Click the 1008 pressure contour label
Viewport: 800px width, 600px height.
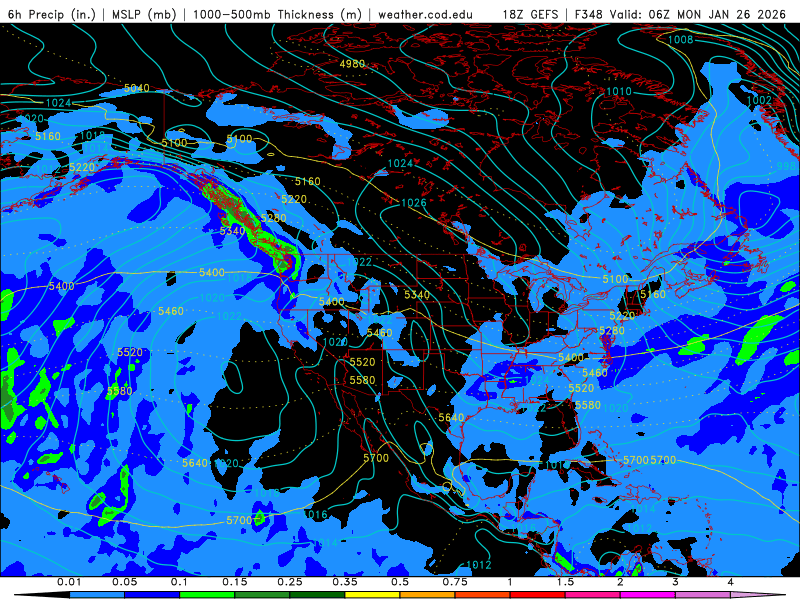click(x=681, y=40)
